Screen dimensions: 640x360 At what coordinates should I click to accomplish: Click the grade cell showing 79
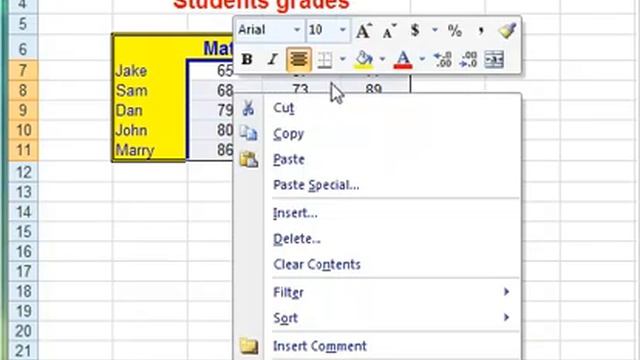click(x=211, y=110)
